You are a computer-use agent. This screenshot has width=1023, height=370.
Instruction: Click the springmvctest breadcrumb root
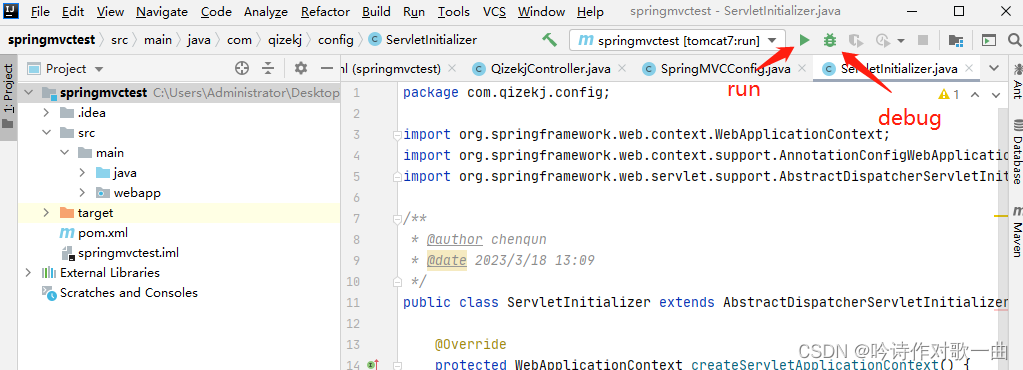tap(52, 40)
